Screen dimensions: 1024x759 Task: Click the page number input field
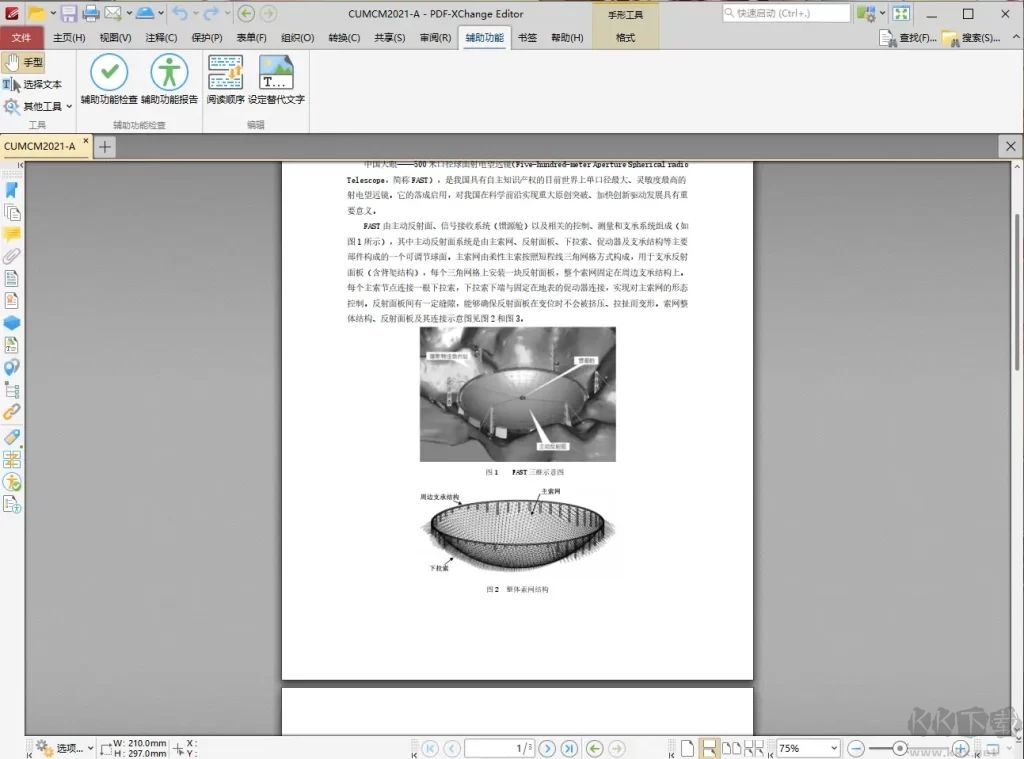[x=500, y=747]
